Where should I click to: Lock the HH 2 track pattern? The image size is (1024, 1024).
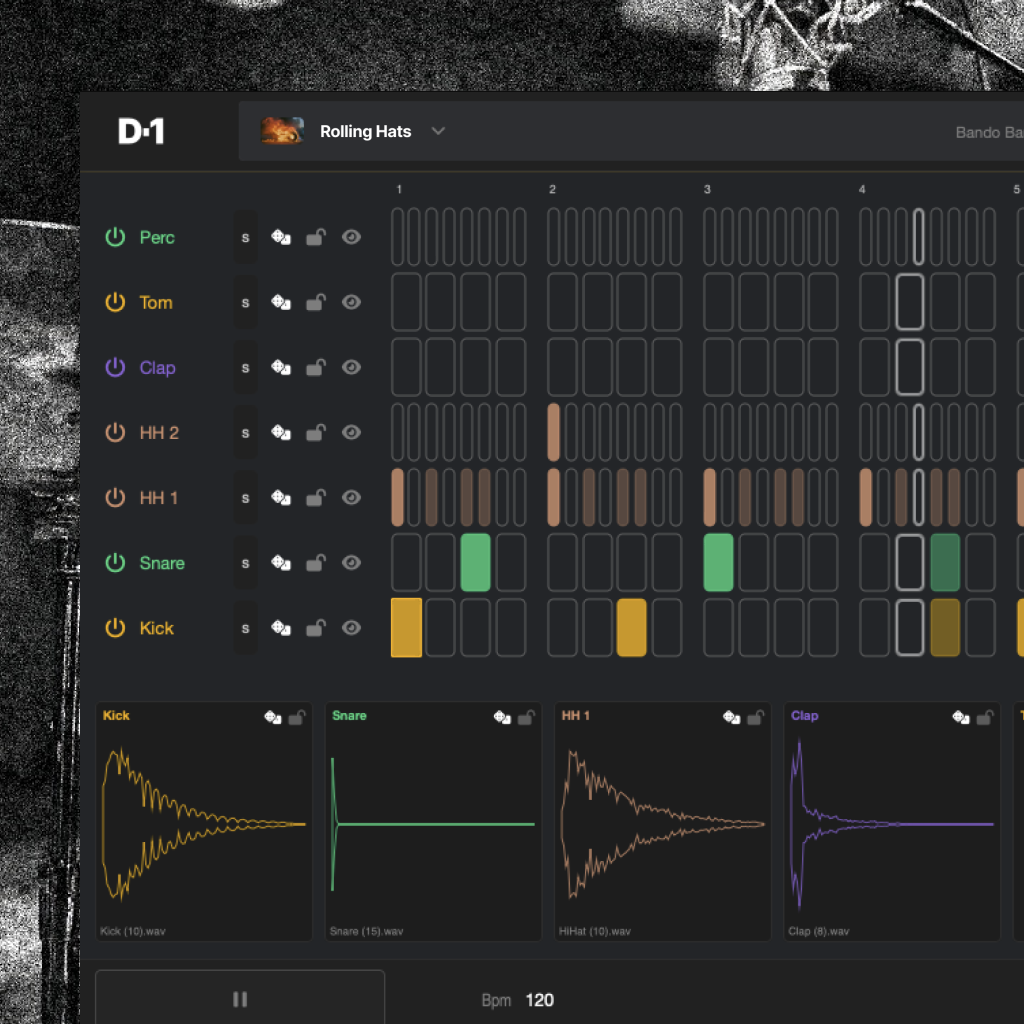pyautogui.click(x=315, y=432)
